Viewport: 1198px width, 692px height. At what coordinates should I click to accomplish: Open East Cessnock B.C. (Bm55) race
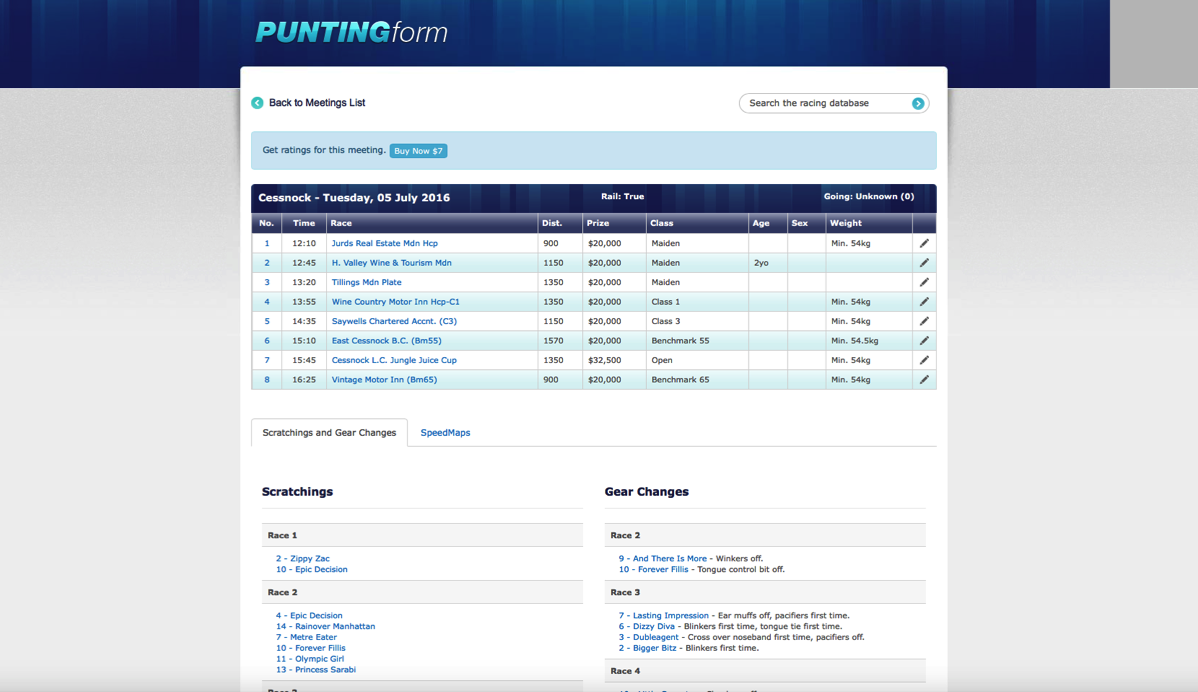point(386,341)
